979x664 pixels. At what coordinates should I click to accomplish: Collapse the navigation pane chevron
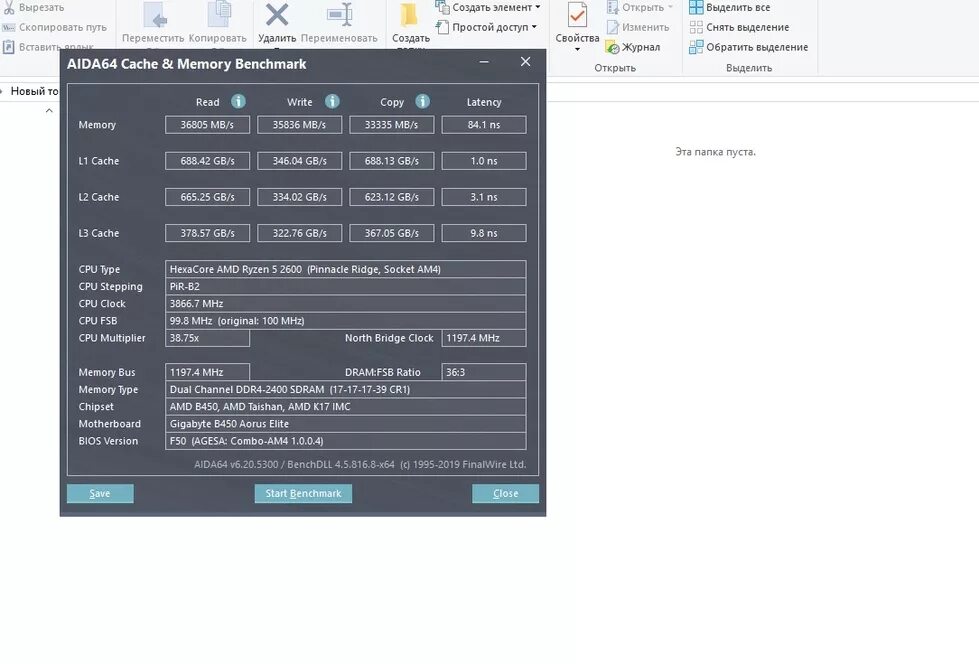49,111
